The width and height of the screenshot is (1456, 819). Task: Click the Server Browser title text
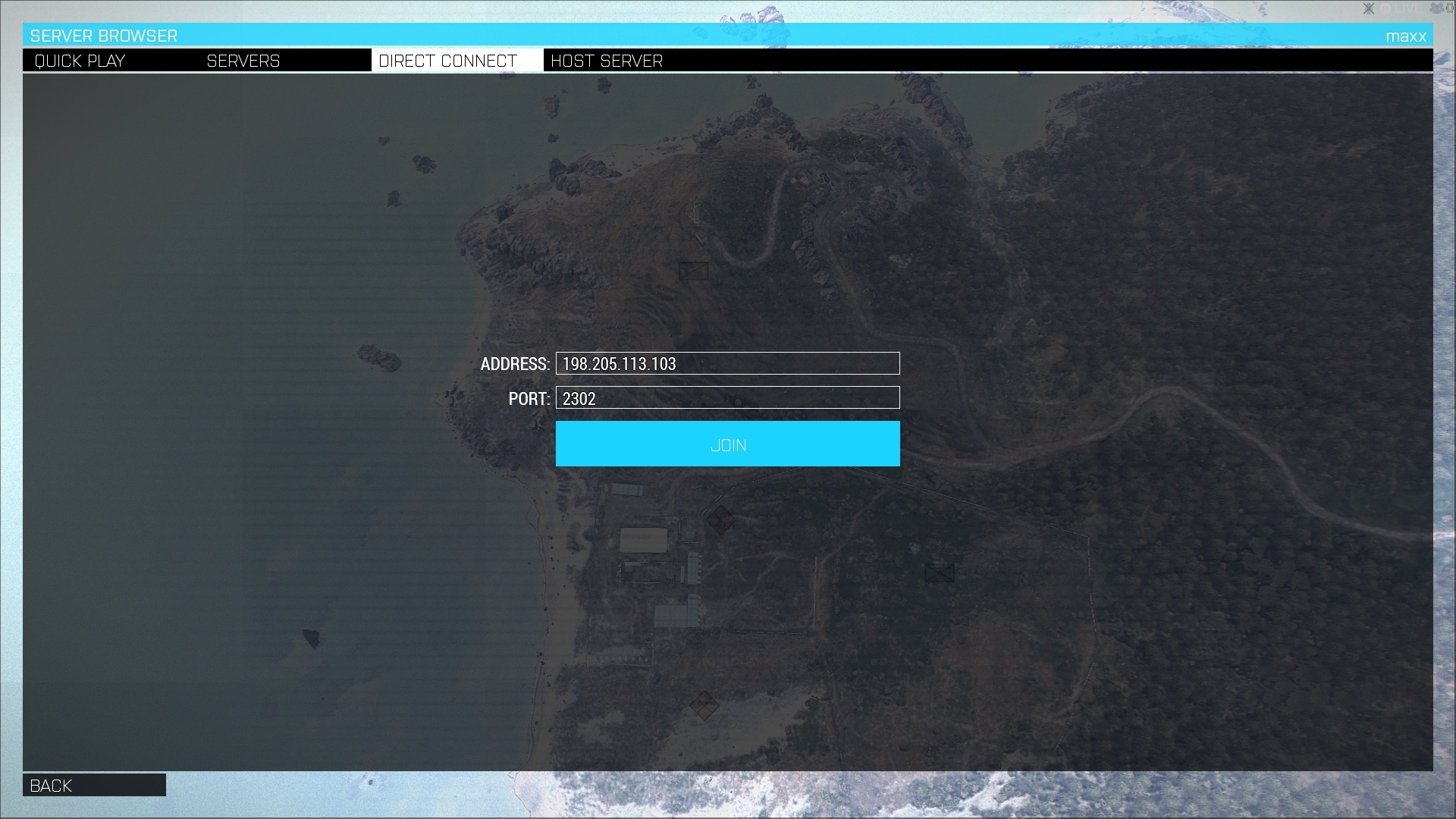(104, 36)
